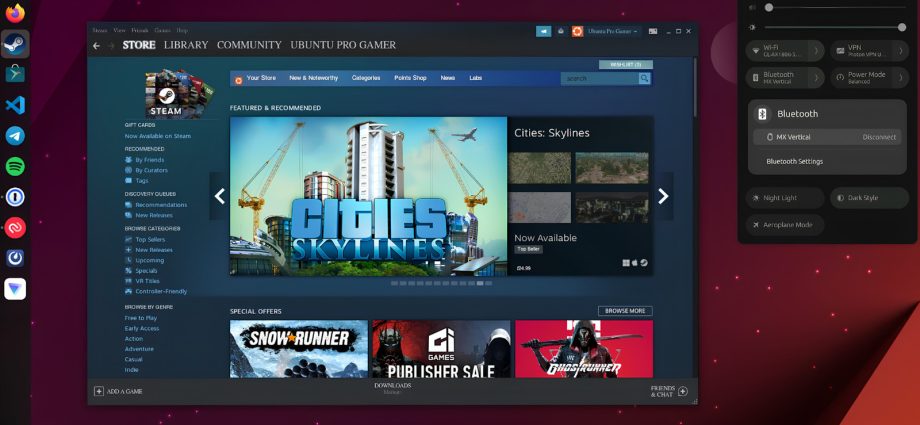Click the Your Store avatar icon
This screenshot has width=920, height=425.
coord(238,80)
